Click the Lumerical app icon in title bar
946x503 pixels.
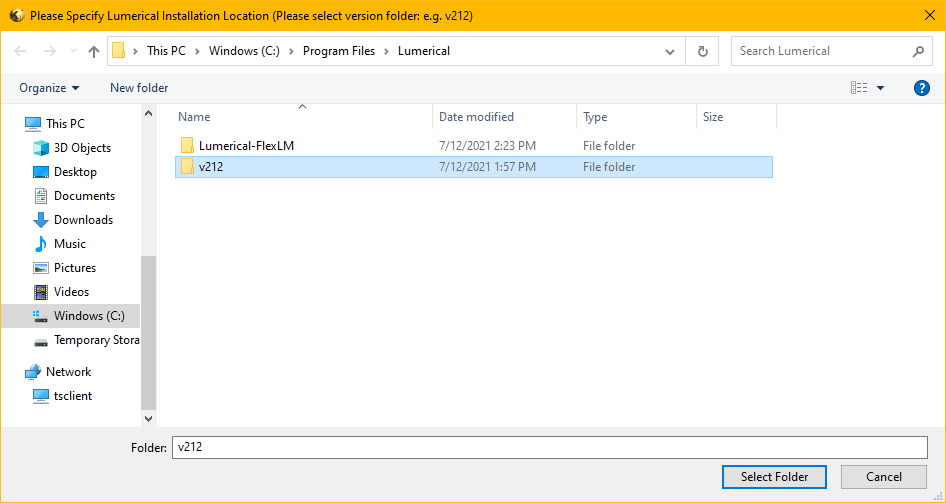coord(16,16)
